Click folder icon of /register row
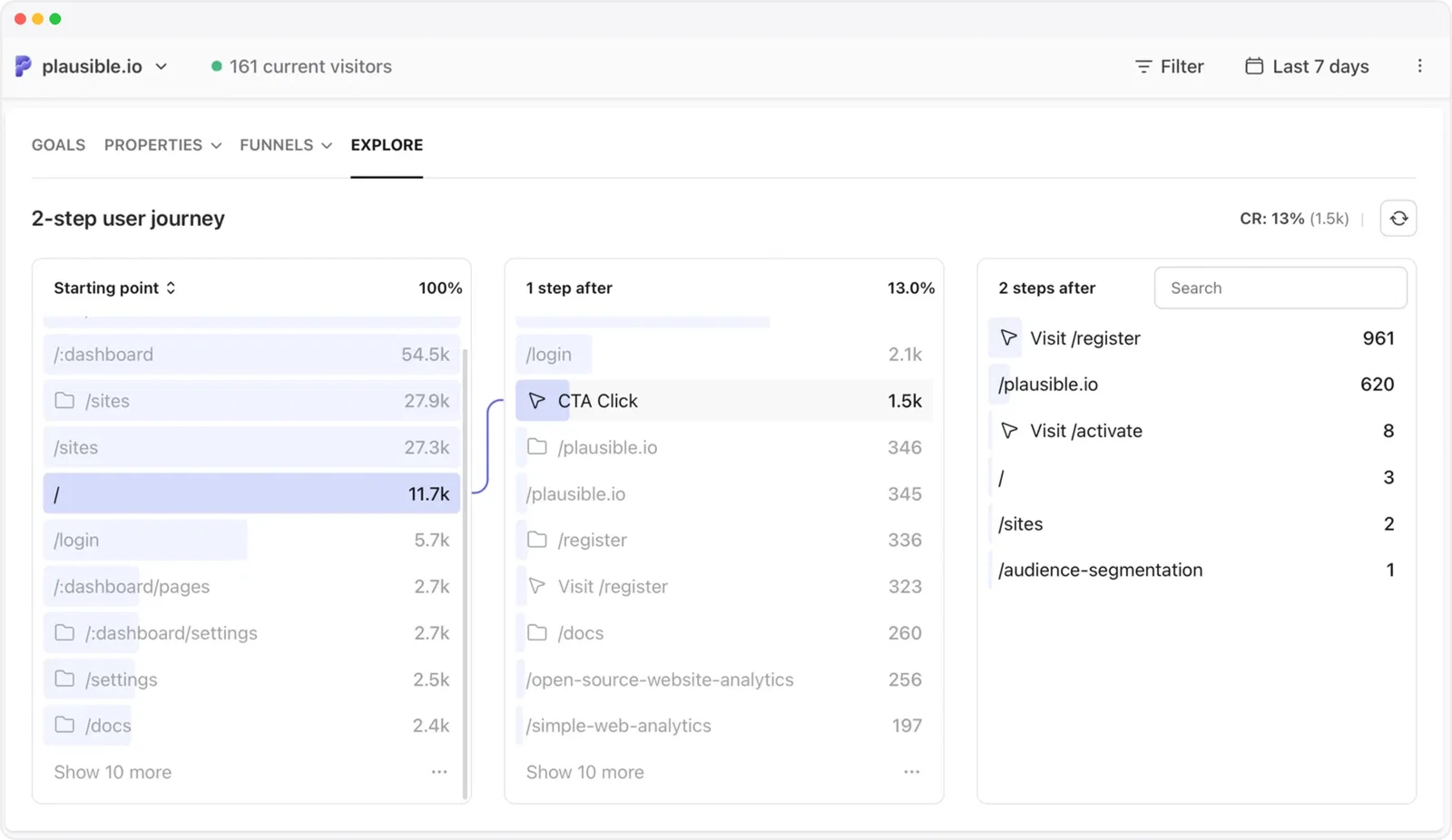The width and height of the screenshot is (1452, 840). 537,539
